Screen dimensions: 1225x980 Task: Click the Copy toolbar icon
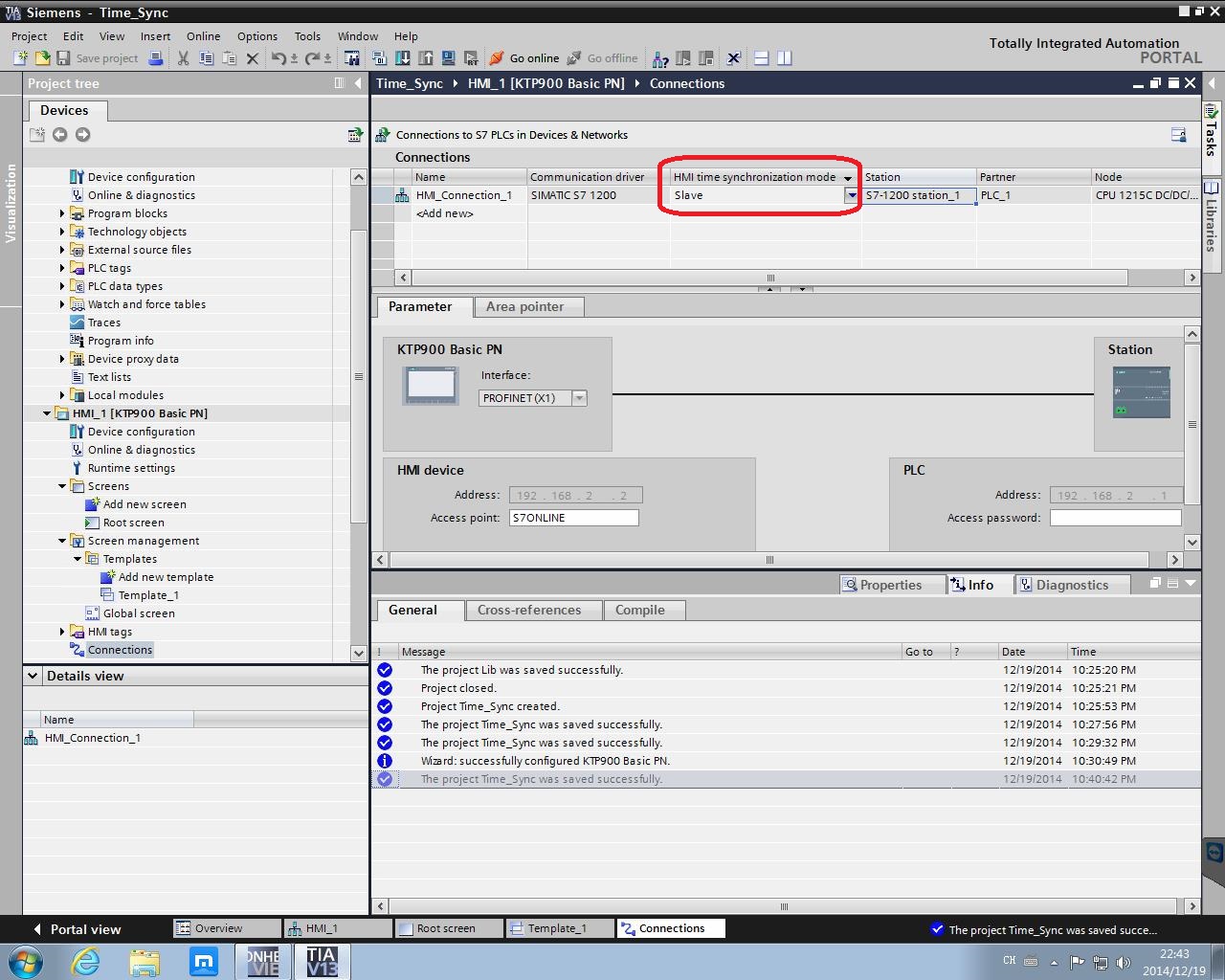[206, 58]
